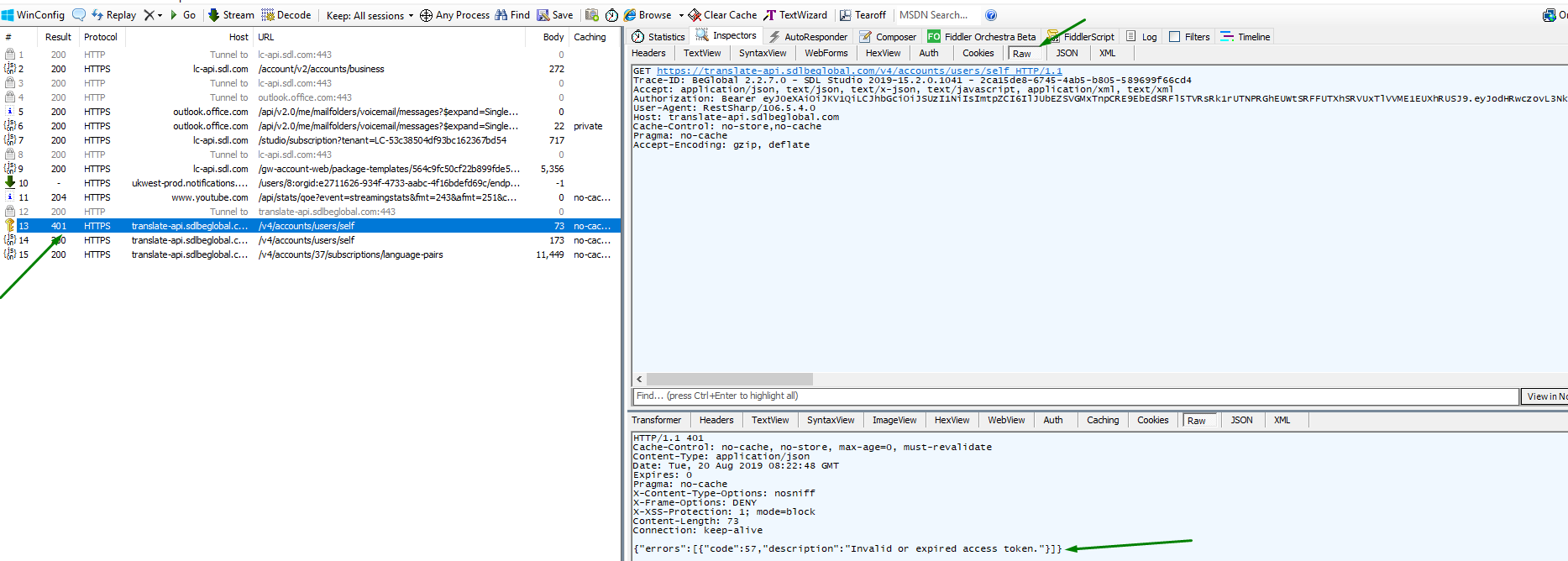The image size is (1568, 561).
Task: Open the Remove sessions X dropdown
Action: tap(153, 15)
